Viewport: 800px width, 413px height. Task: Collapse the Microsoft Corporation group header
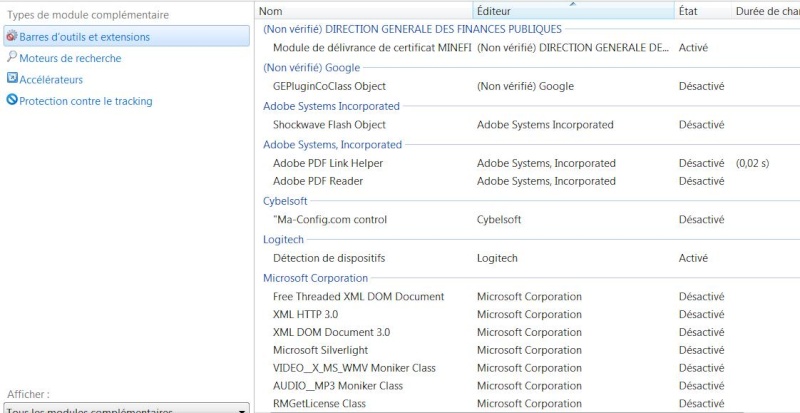click(x=315, y=278)
